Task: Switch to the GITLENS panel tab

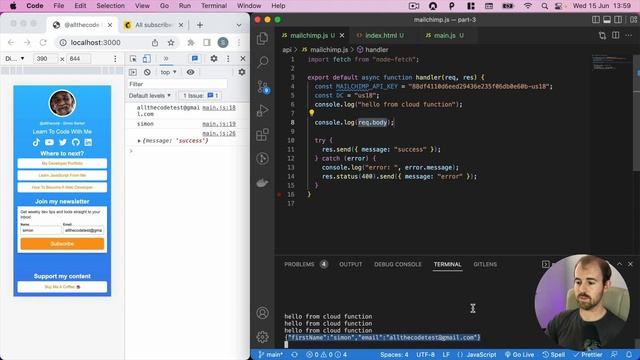Action: coord(485,264)
